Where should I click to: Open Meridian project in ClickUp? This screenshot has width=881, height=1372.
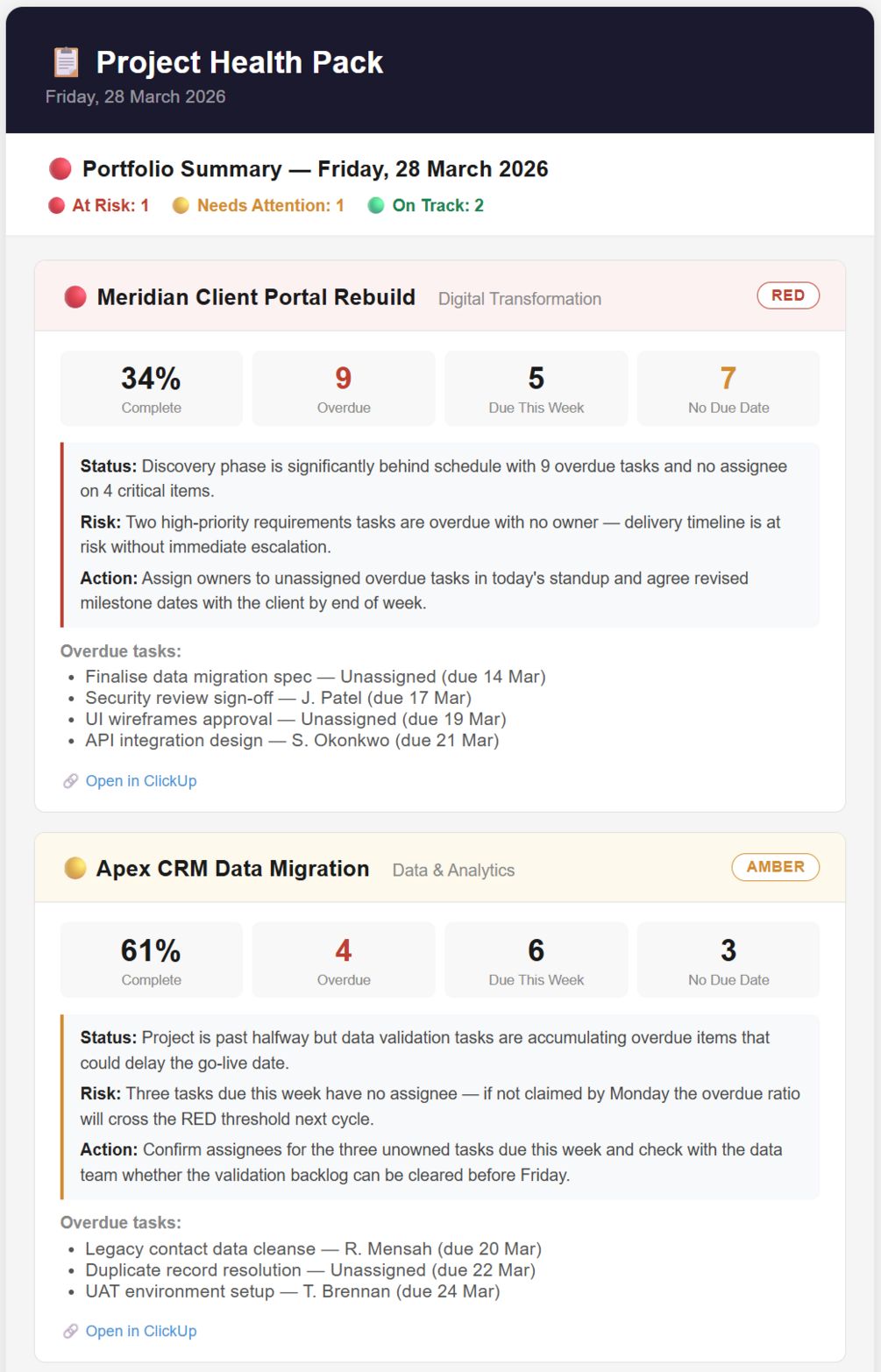(140, 781)
